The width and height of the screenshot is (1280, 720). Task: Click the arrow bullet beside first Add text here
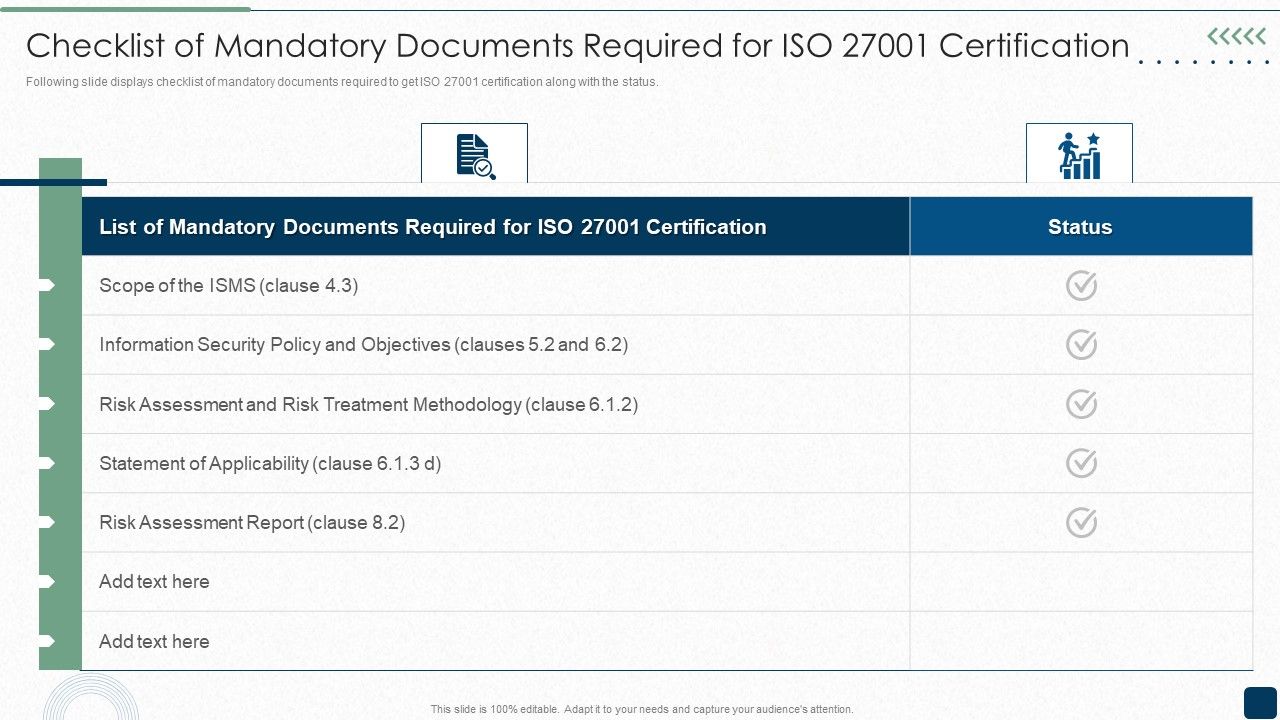click(x=47, y=581)
